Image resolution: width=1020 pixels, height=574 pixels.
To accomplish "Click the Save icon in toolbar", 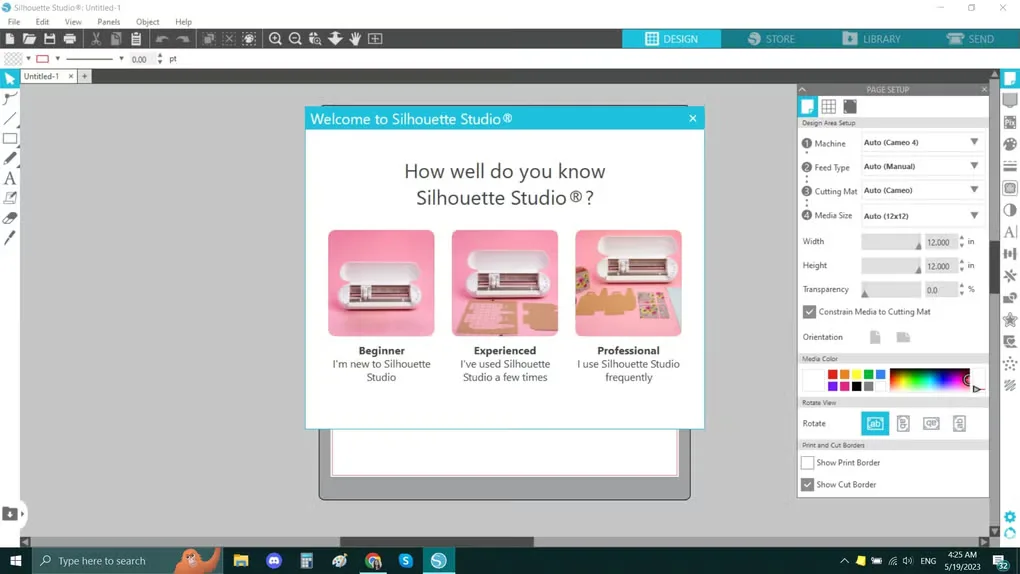I will 49,39.
